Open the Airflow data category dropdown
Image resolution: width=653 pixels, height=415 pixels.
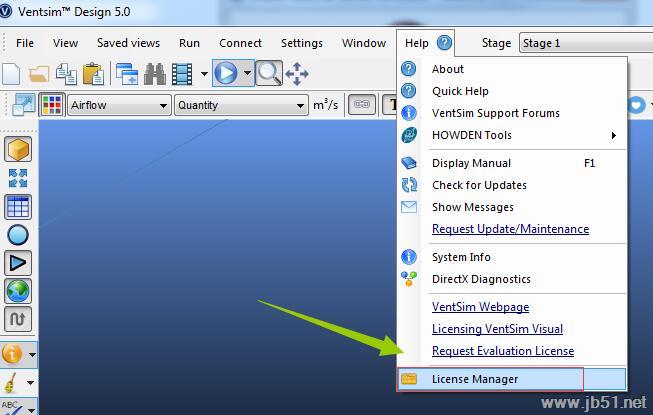tap(119, 105)
